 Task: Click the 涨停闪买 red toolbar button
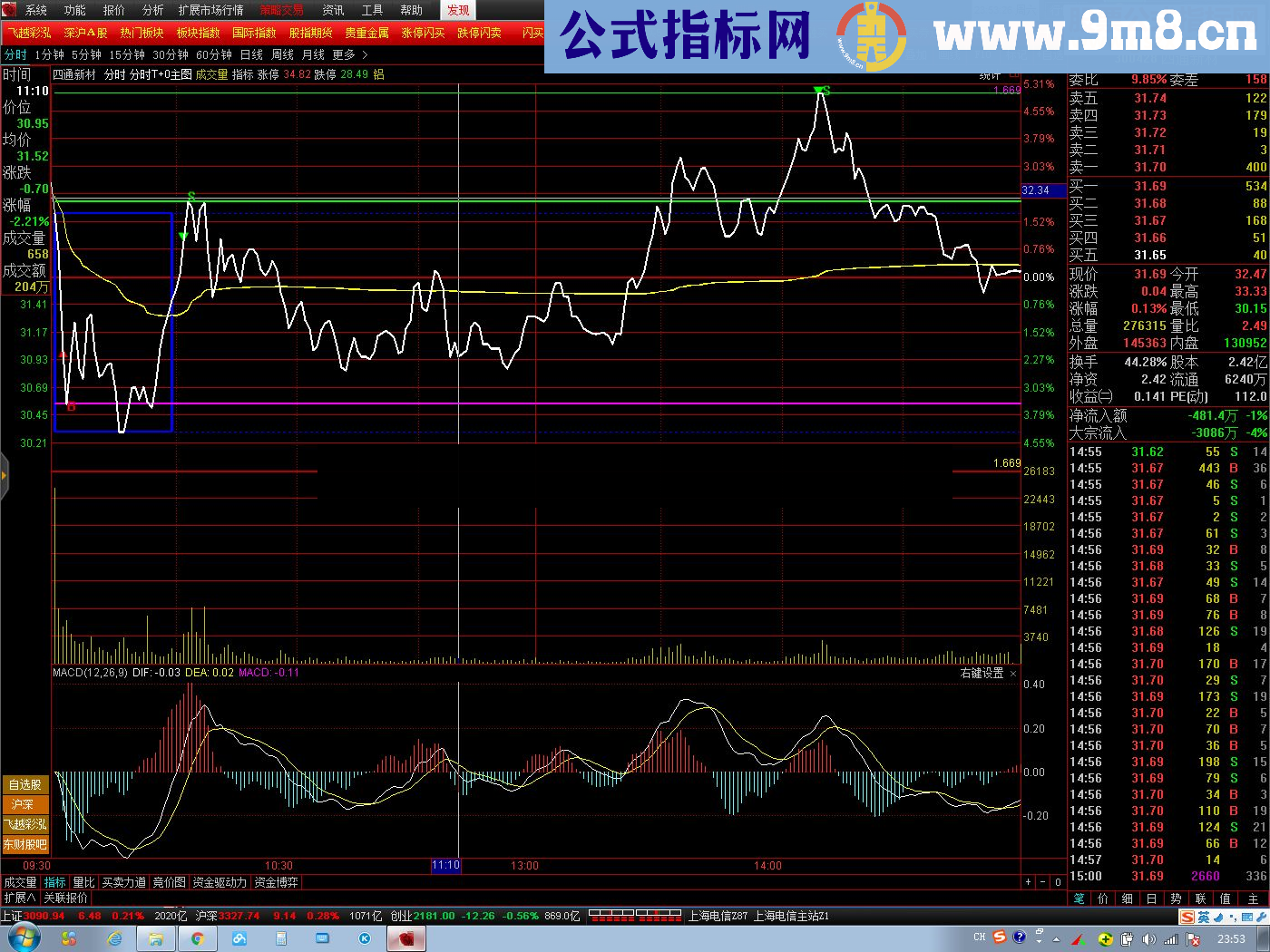tap(423, 33)
